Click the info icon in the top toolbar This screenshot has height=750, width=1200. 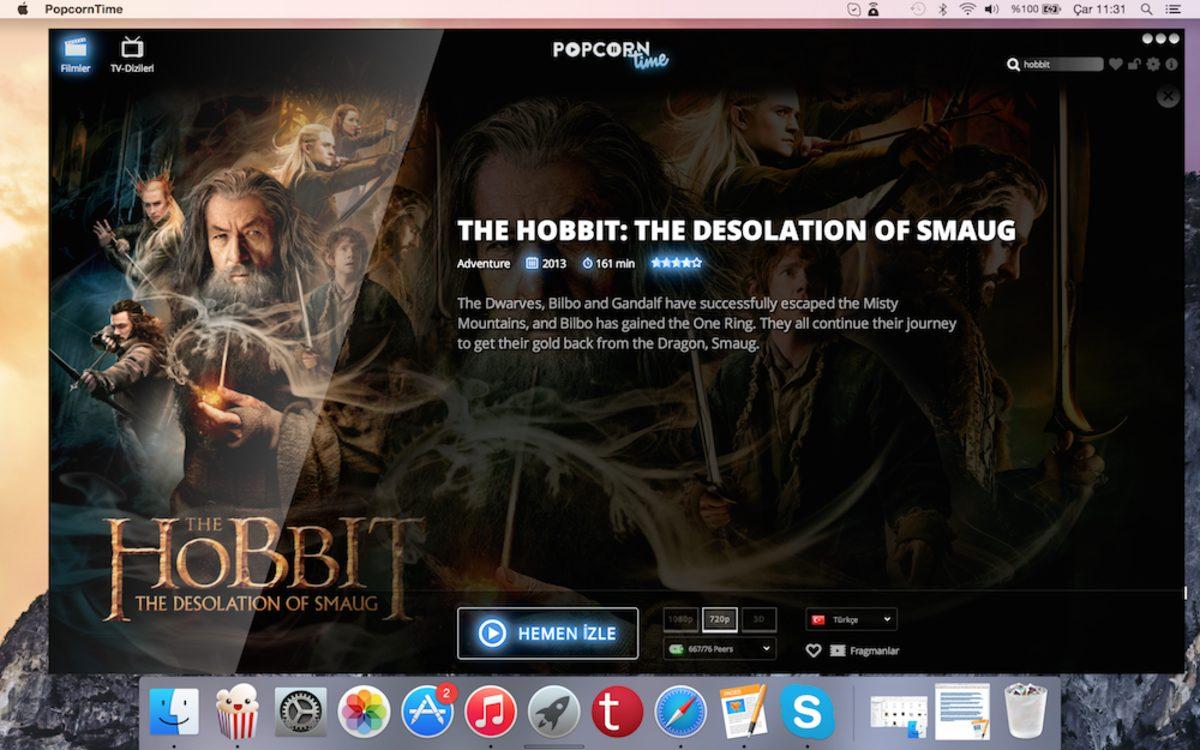1172,64
